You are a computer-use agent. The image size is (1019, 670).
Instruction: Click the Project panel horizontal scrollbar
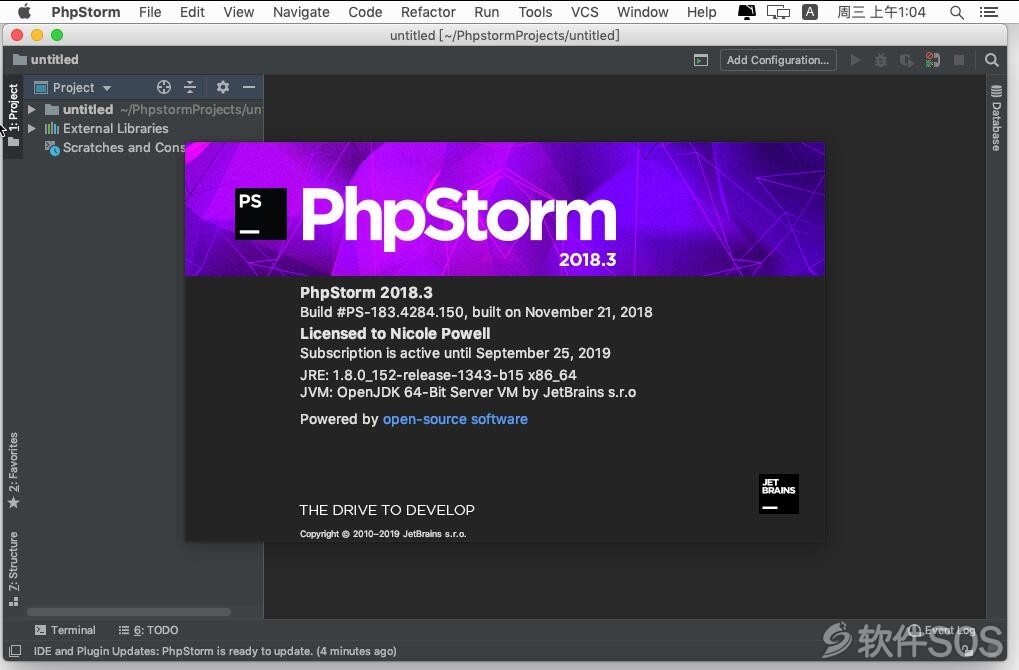point(129,612)
